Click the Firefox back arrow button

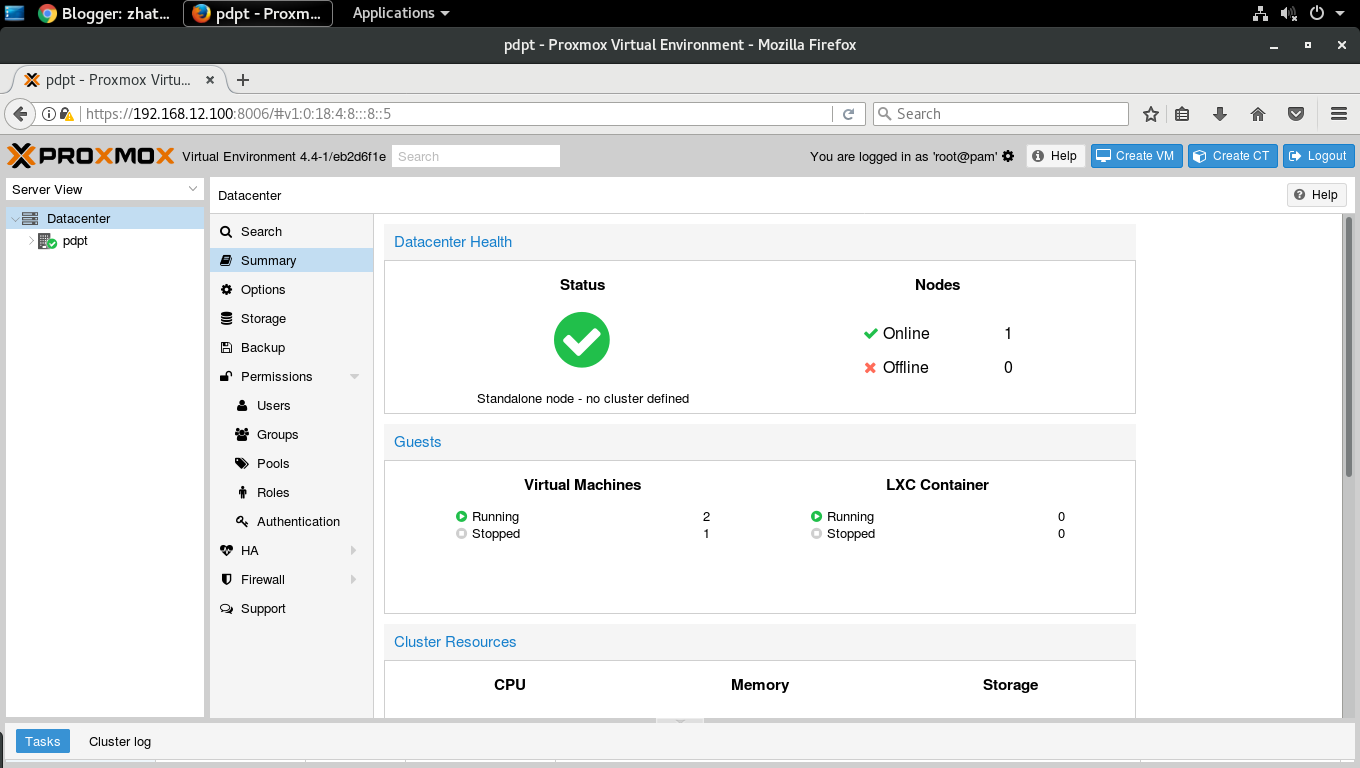(20, 114)
